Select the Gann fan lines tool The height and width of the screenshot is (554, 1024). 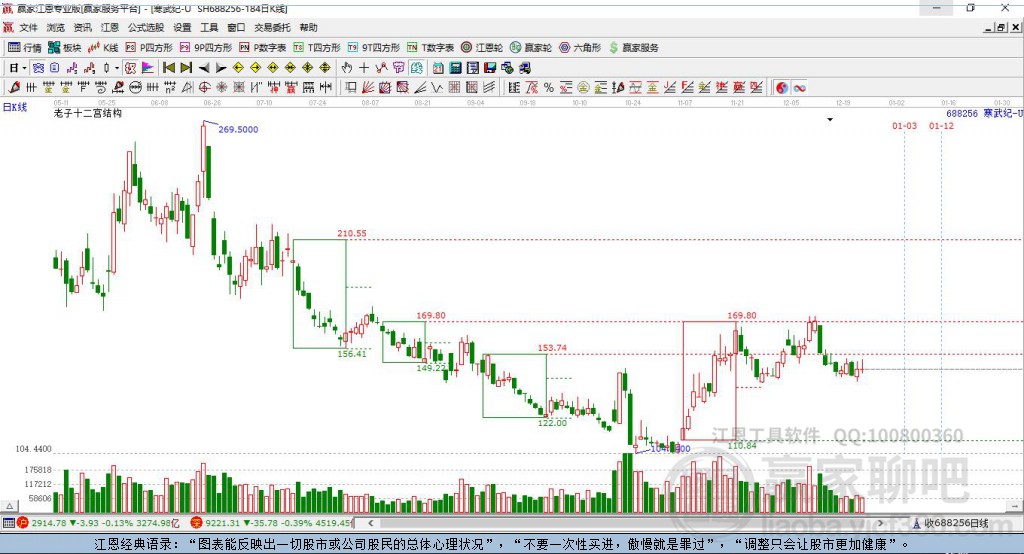368,88
